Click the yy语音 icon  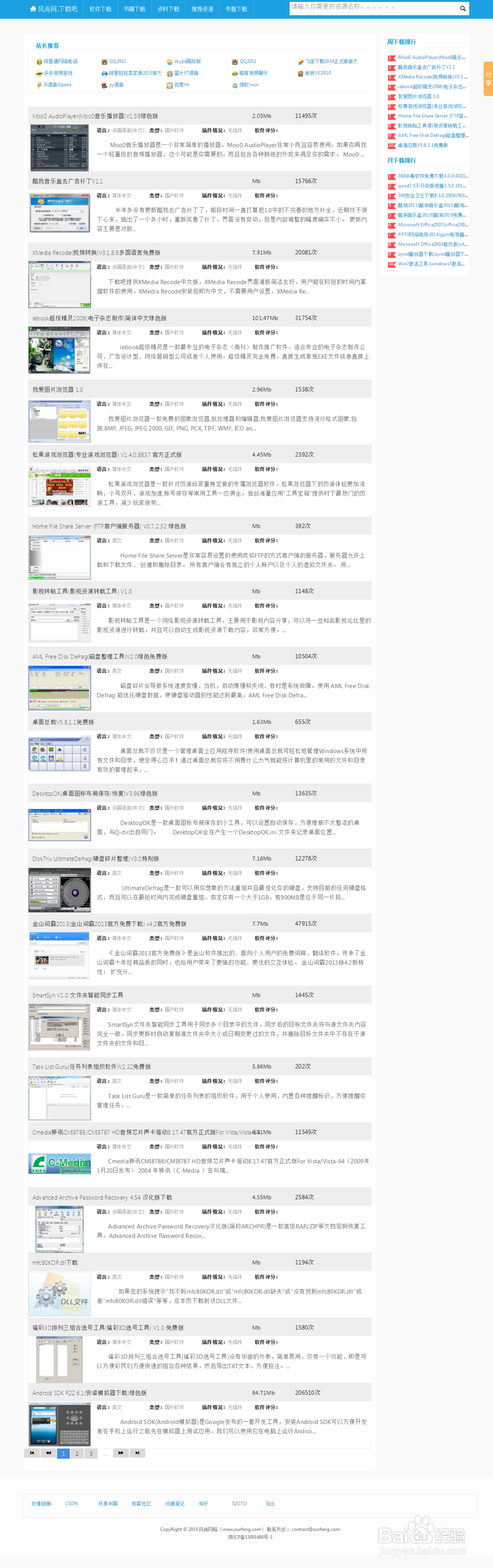point(105,85)
